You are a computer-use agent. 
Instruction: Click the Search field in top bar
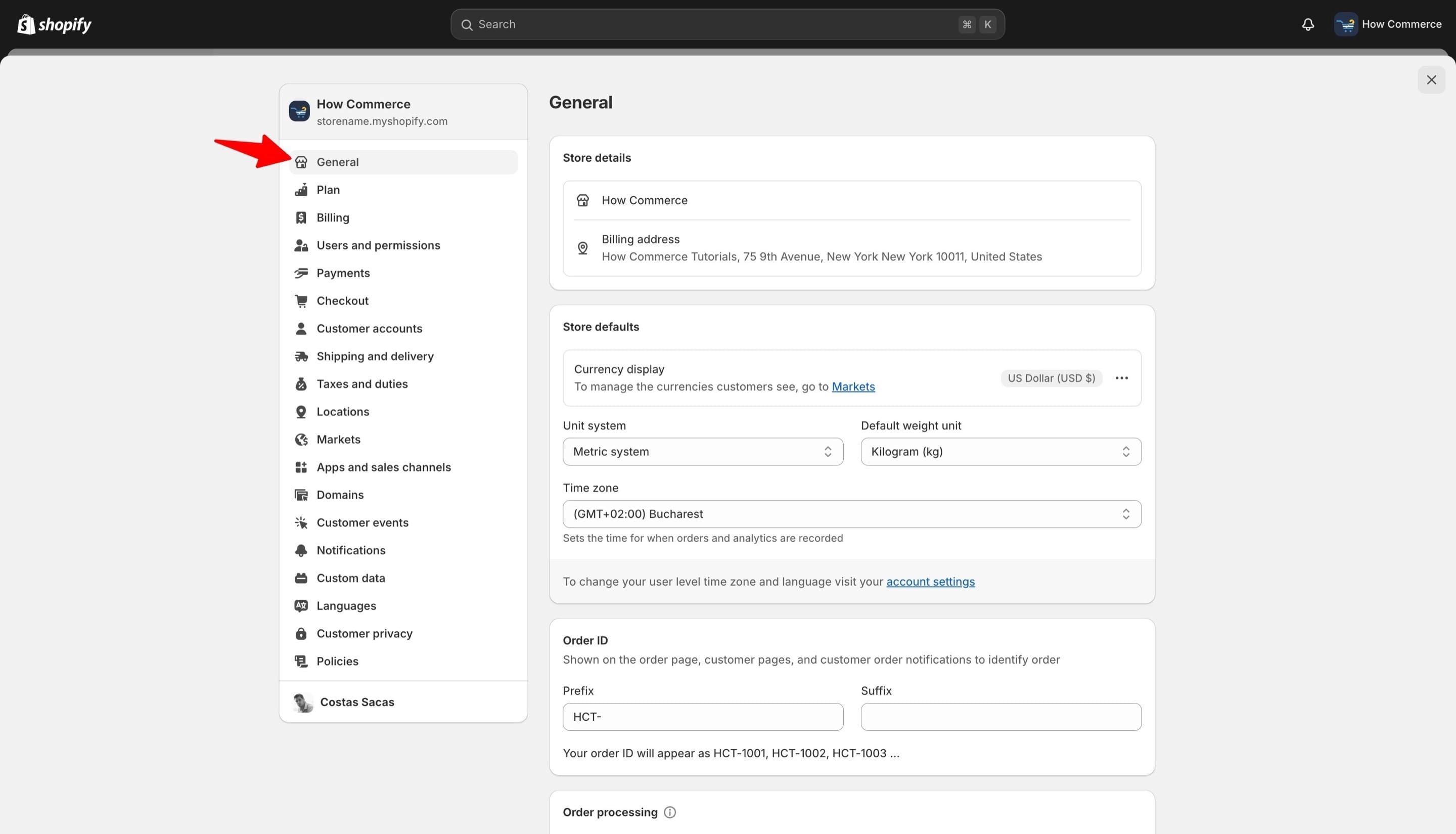coord(727,24)
